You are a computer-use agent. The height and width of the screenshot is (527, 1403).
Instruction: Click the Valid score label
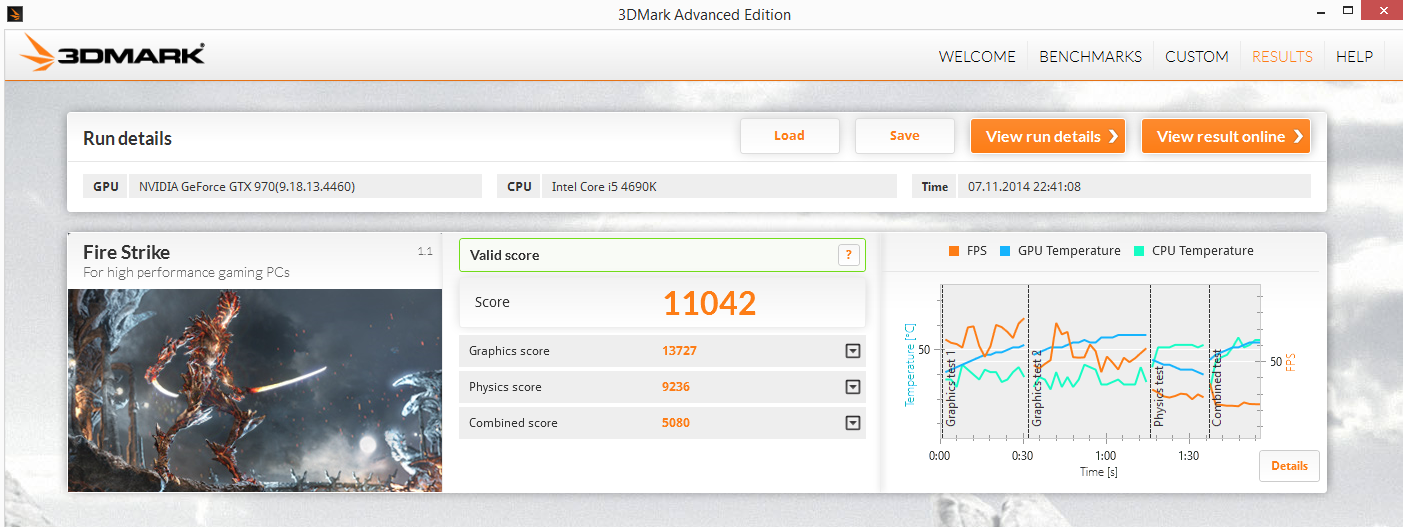click(x=504, y=255)
